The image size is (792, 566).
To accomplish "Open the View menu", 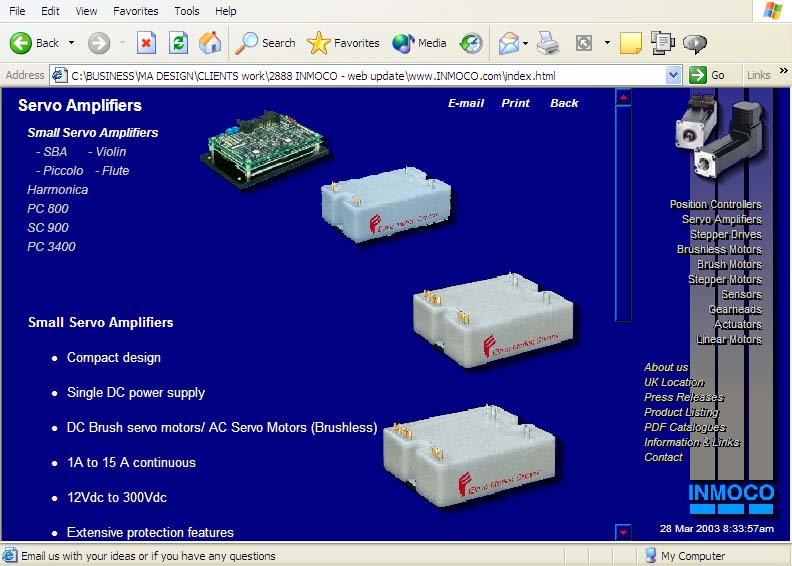I will 86,11.
